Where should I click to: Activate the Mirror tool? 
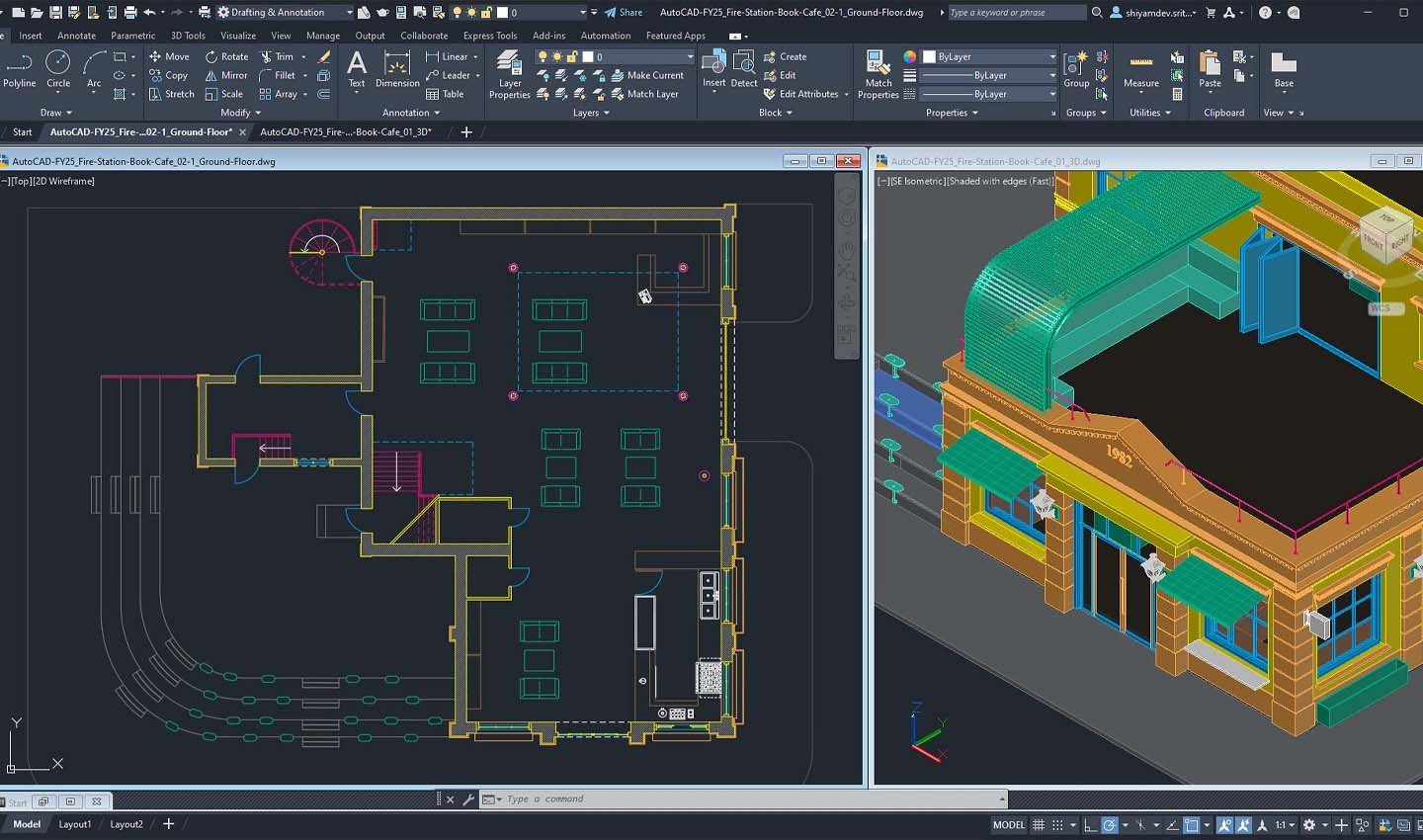(x=226, y=75)
